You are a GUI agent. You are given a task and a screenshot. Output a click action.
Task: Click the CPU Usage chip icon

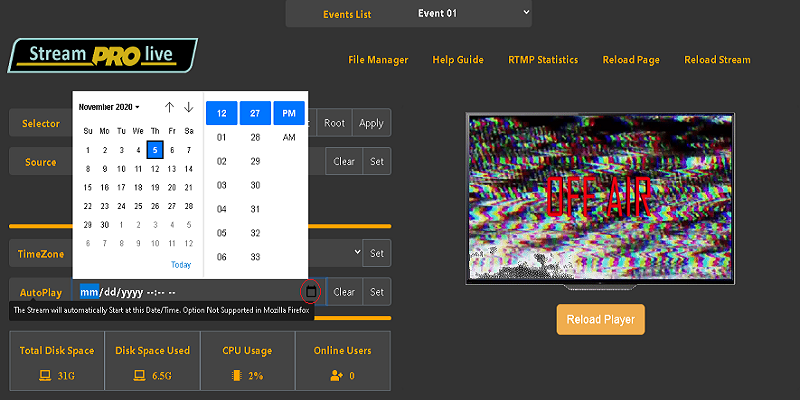[236, 376]
